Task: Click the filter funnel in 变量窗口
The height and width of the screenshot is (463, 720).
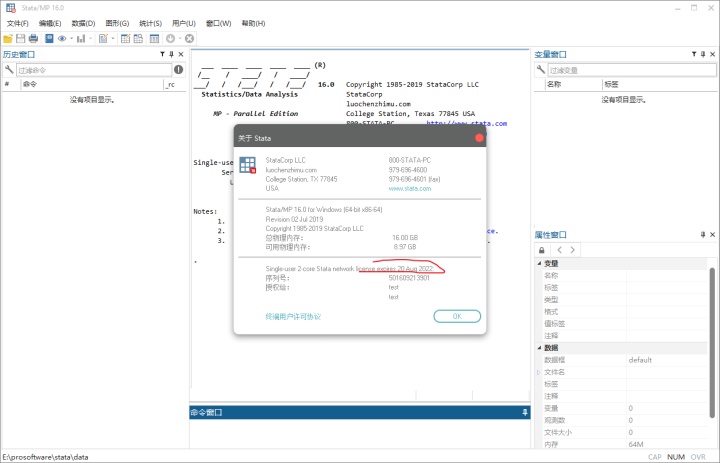Action: coord(694,54)
